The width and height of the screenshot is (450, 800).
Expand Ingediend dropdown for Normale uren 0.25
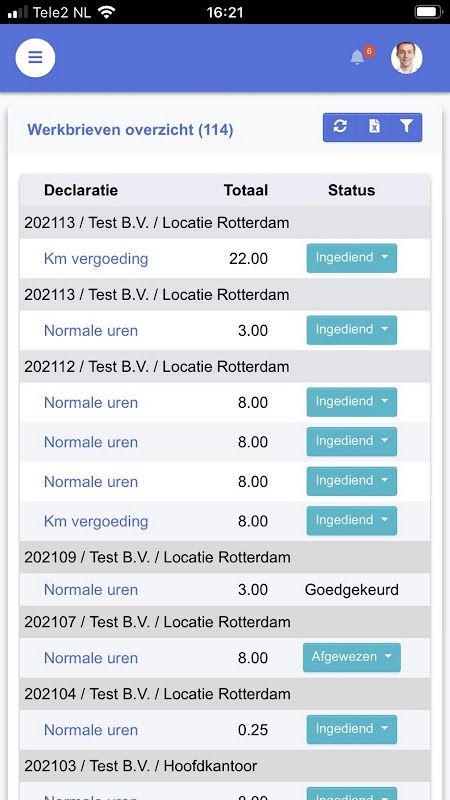(x=352, y=730)
